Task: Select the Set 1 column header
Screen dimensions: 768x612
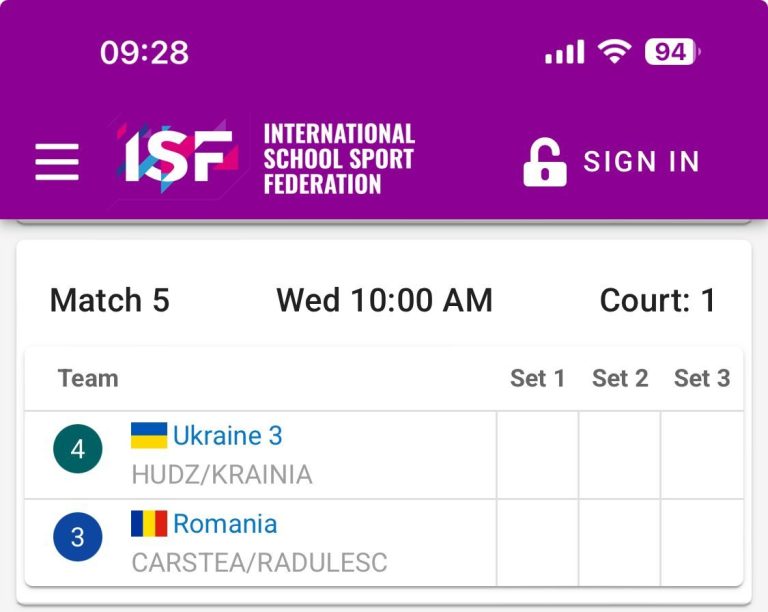Action: 537,378
